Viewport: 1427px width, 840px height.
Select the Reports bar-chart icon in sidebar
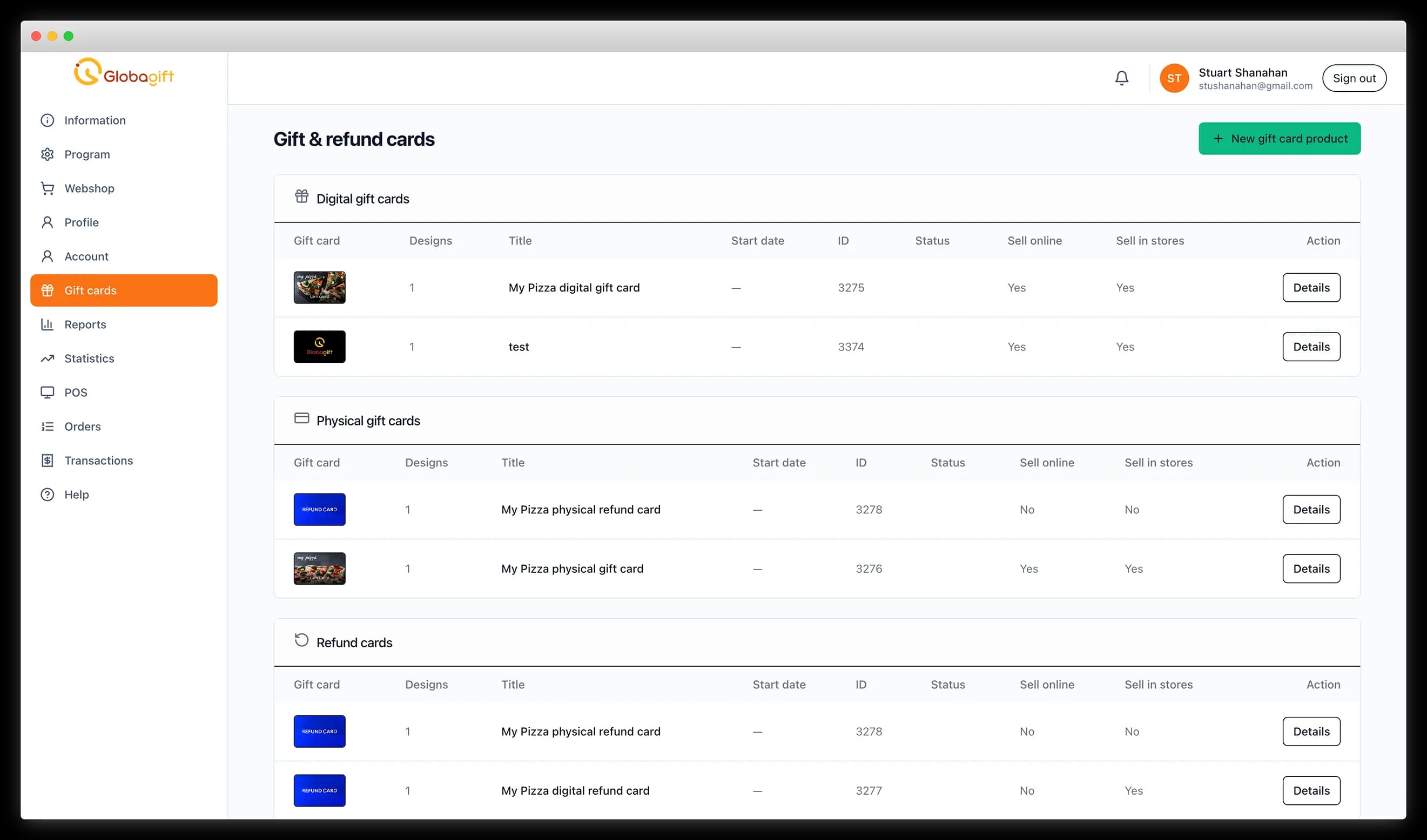48,324
